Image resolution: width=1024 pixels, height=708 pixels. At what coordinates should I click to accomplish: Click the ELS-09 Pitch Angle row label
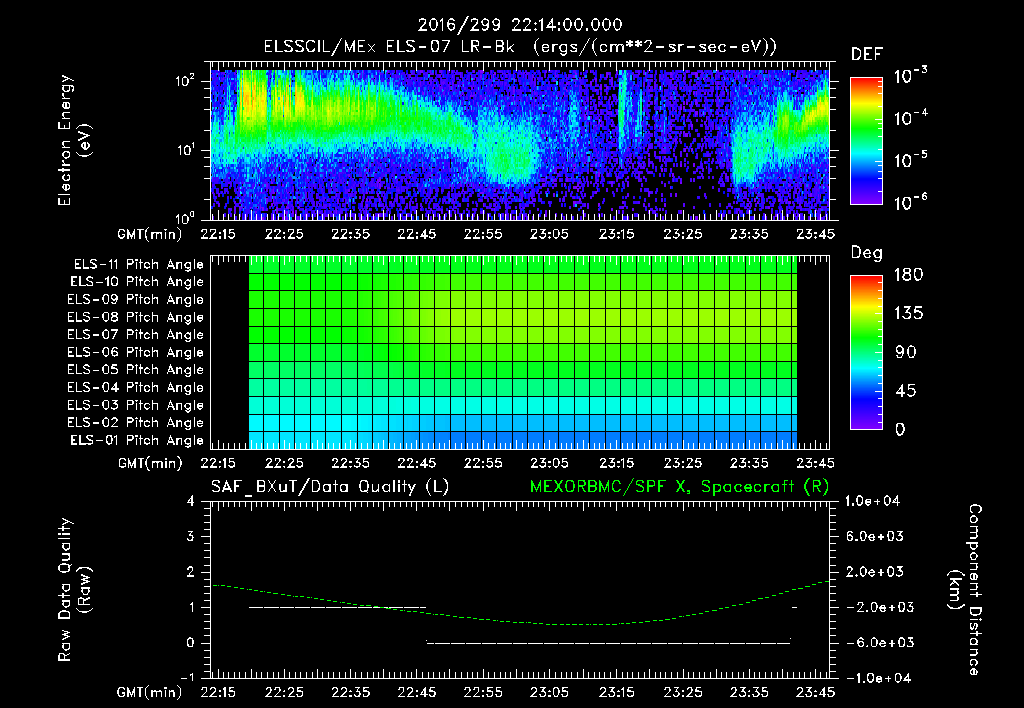click(136, 299)
